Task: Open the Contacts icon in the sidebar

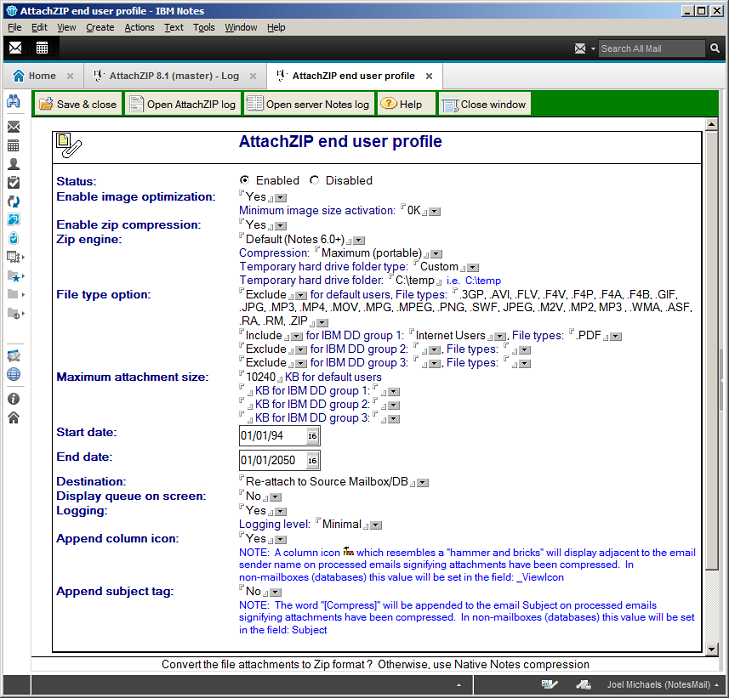Action: (x=14, y=164)
